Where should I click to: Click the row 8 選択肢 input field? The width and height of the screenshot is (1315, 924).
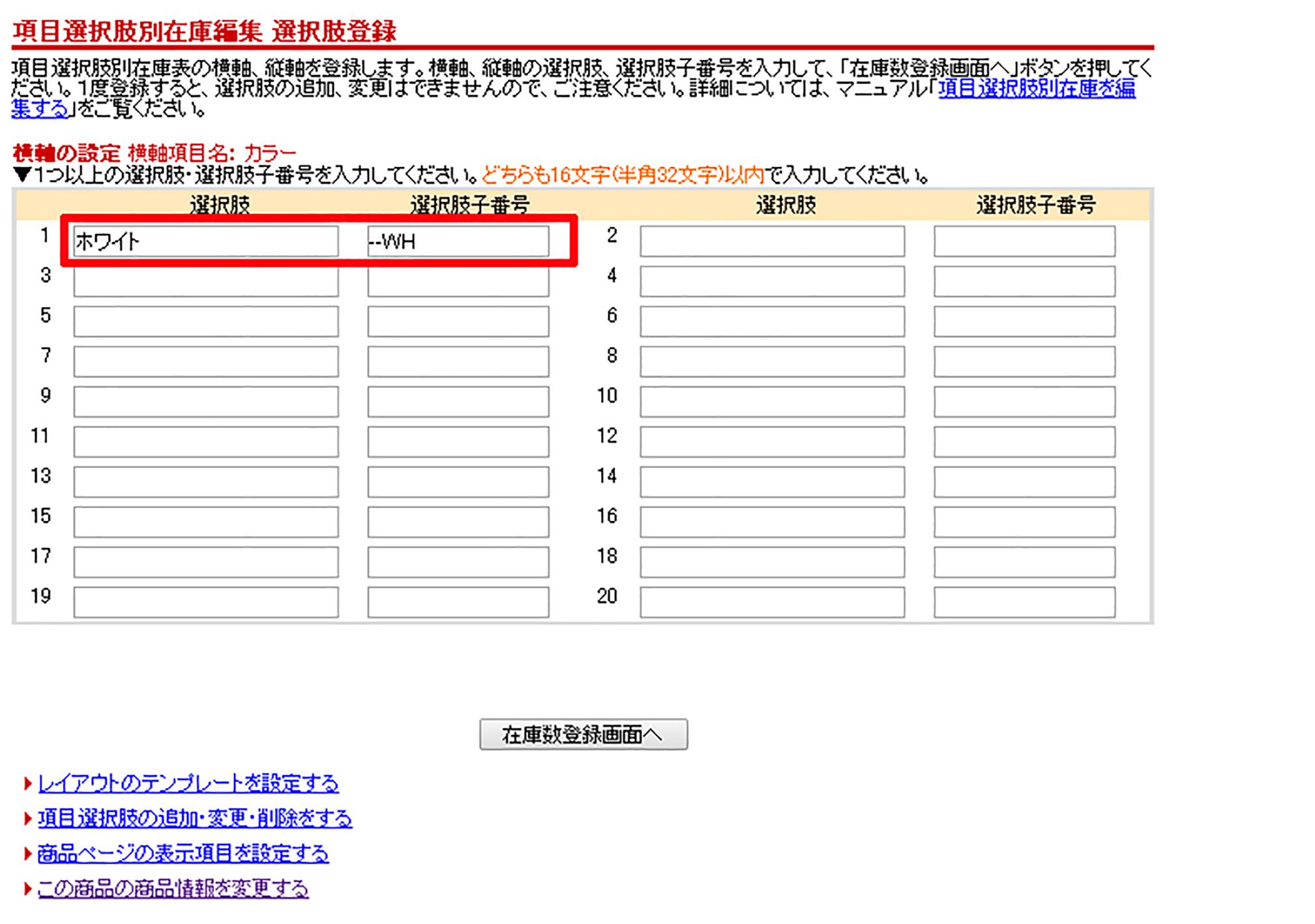(x=773, y=361)
